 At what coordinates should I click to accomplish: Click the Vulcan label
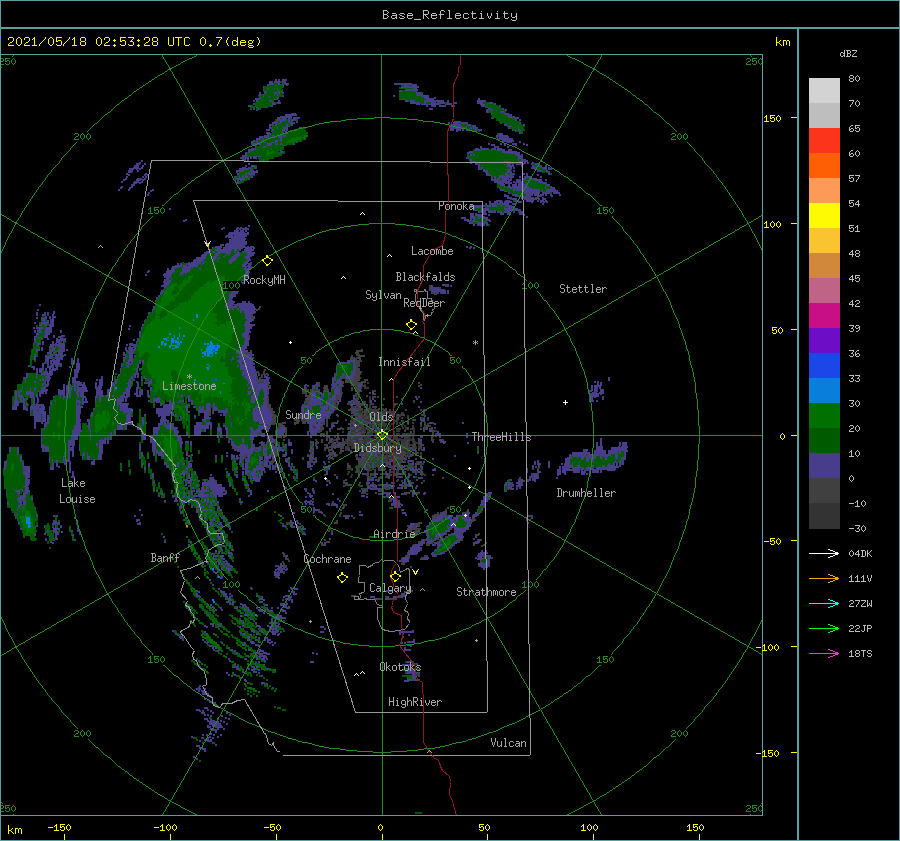click(508, 743)
